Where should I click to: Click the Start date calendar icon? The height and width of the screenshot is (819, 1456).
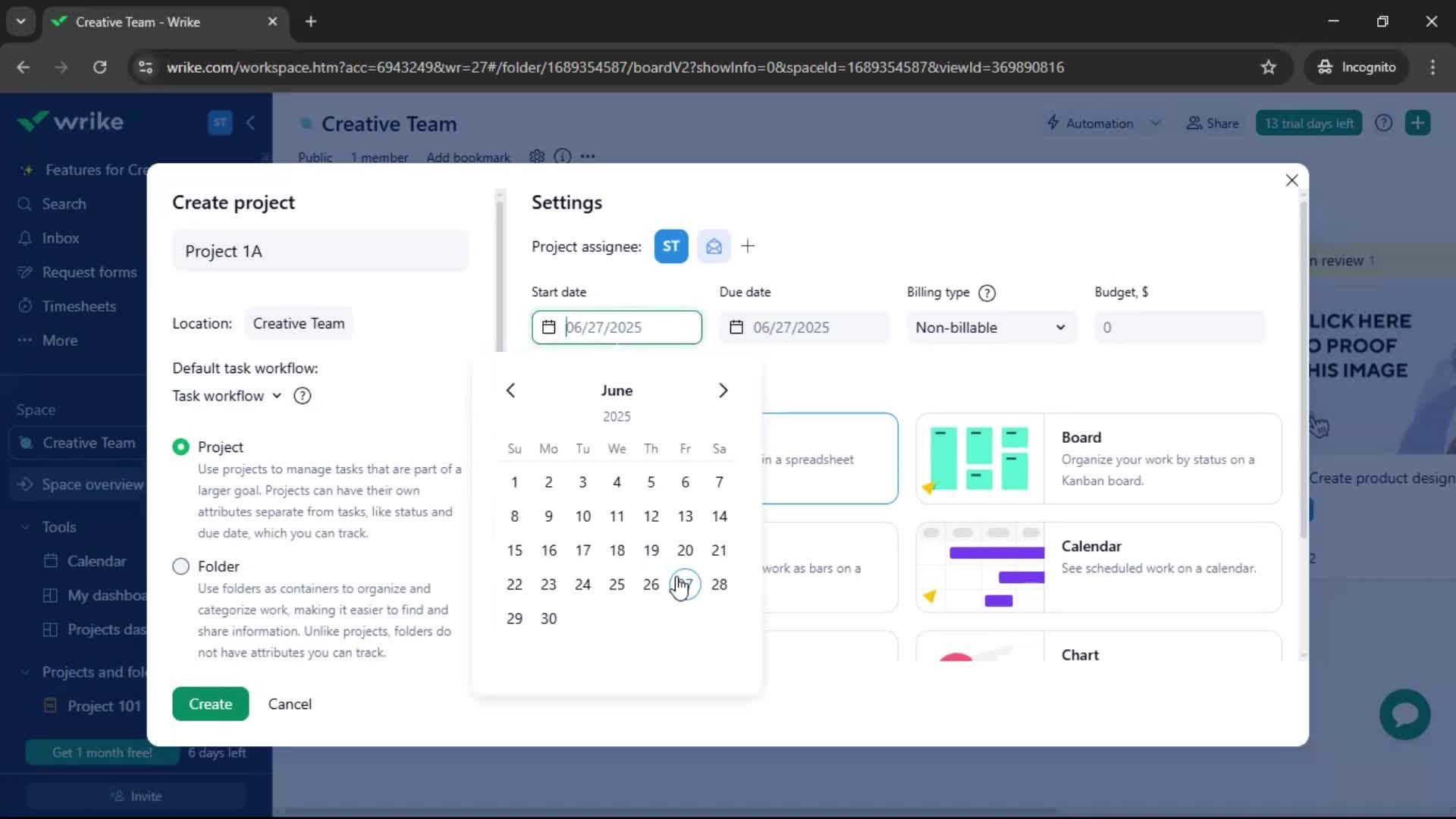point(549,328)
